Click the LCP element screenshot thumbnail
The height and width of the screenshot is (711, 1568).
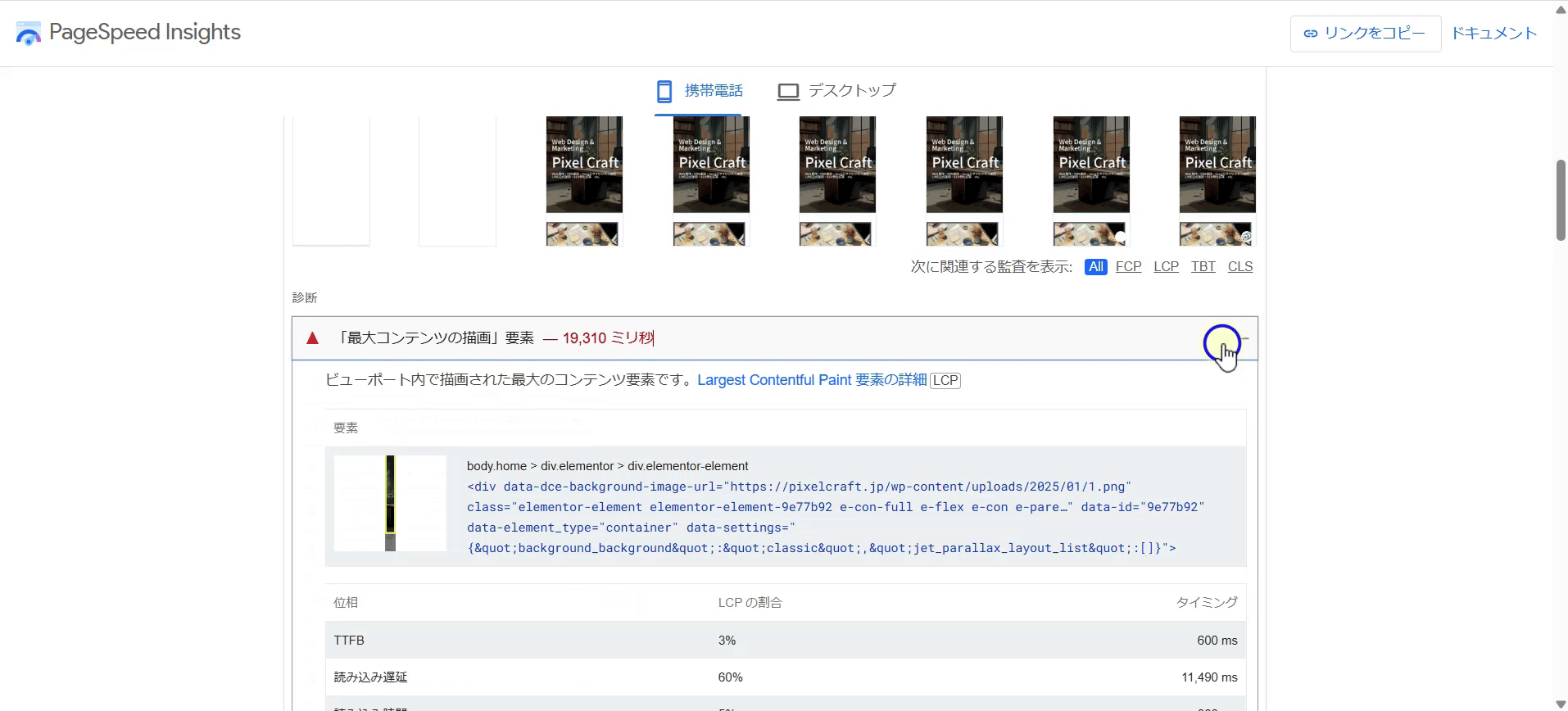coord(390,503)
